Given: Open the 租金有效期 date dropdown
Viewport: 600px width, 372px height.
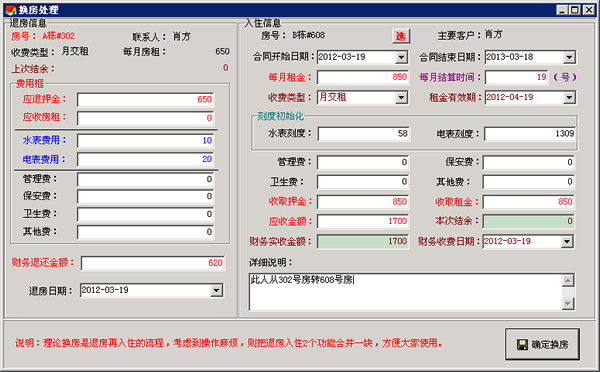Looking at the screenshot, I should click(569, 98).
